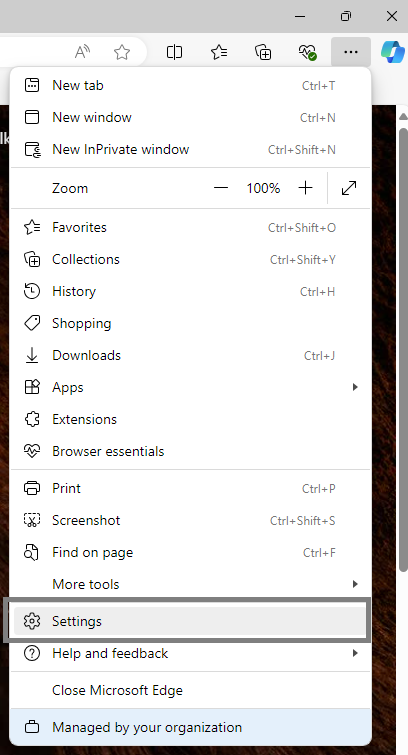Open the Split screen toolbar icon

tap(174, 52)
